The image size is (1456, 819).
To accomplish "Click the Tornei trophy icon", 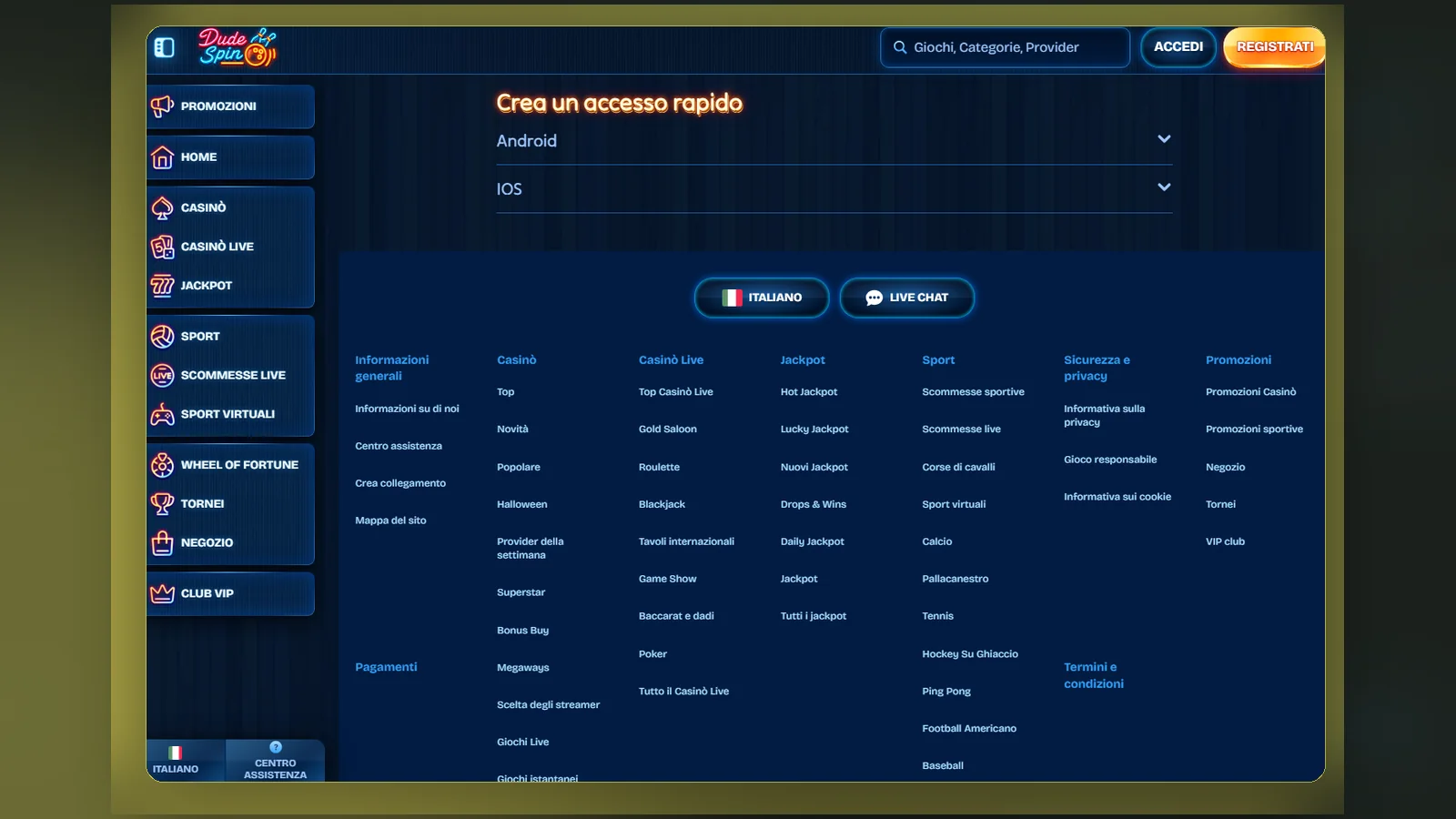I will pyautogui.click(x=162, y=503).
